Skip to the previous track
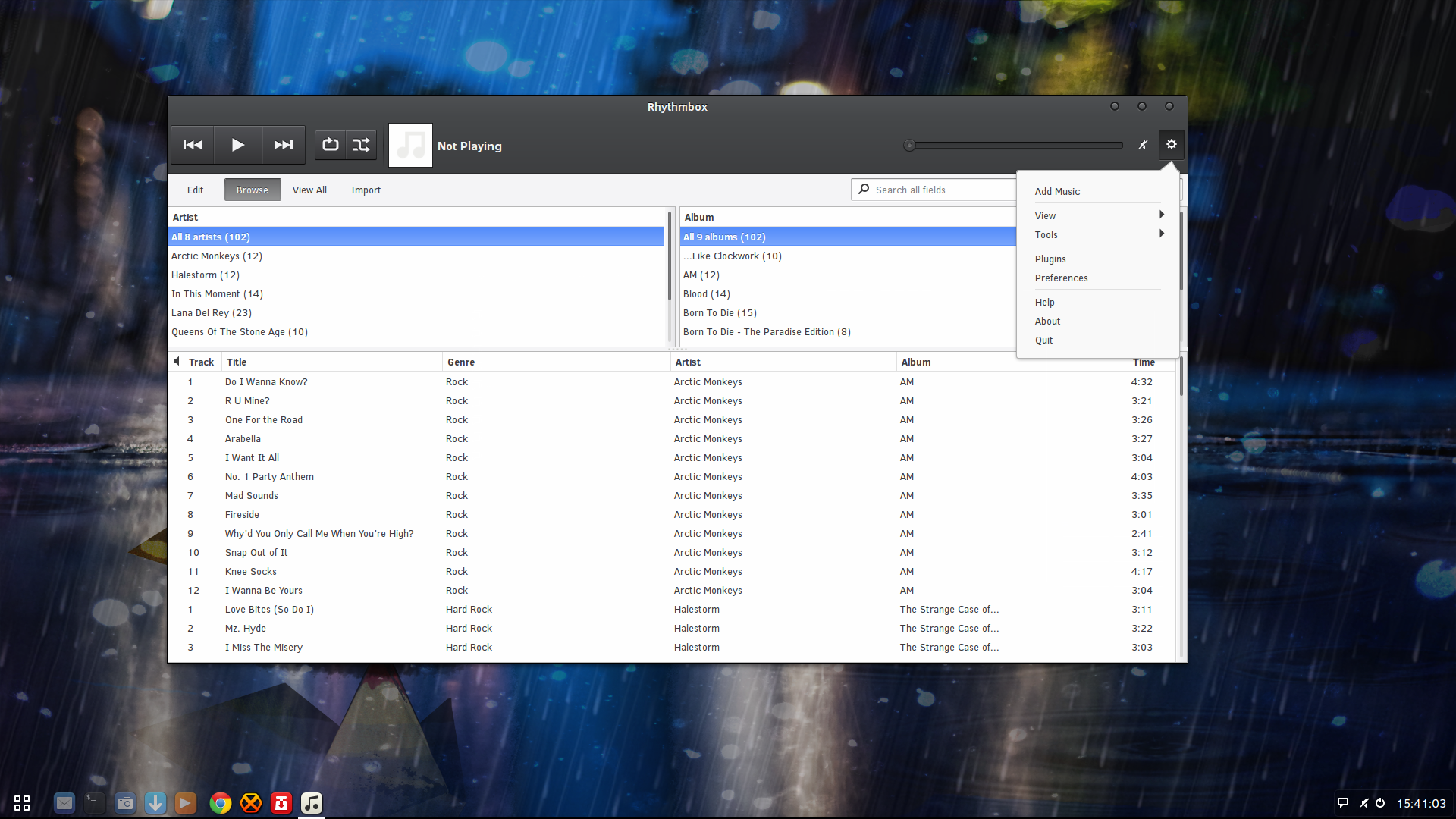This screenshot has width=1456, height=819. (x=193, y=145)
